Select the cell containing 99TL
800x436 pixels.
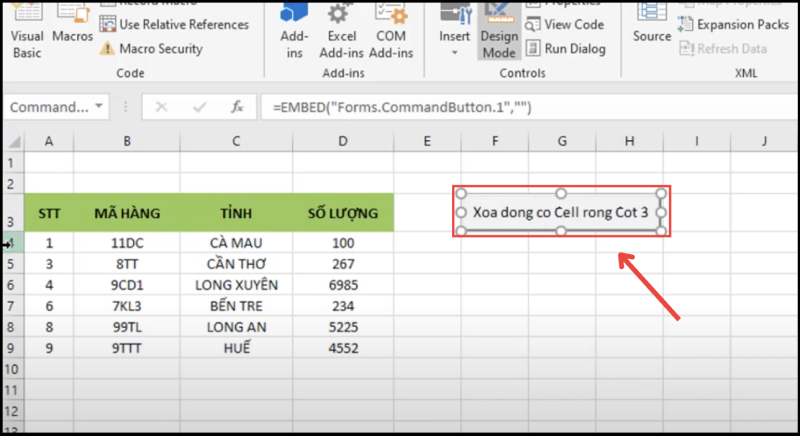pyautogui.click(x=127, y=327)
